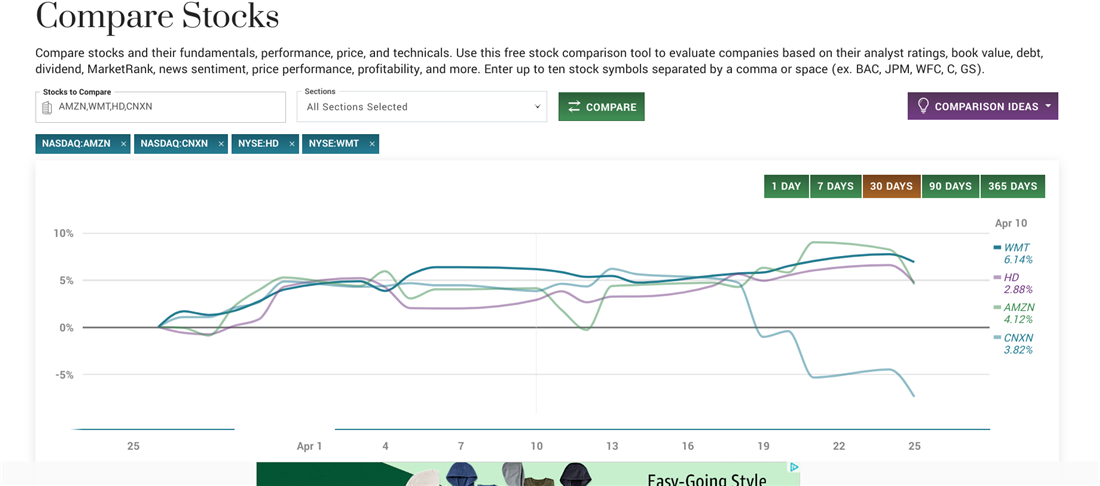Click the lightbulb icon on Comparison Ideas
Image resolution: width=1100 pixels, height=486 pixels.
[923, 106]
